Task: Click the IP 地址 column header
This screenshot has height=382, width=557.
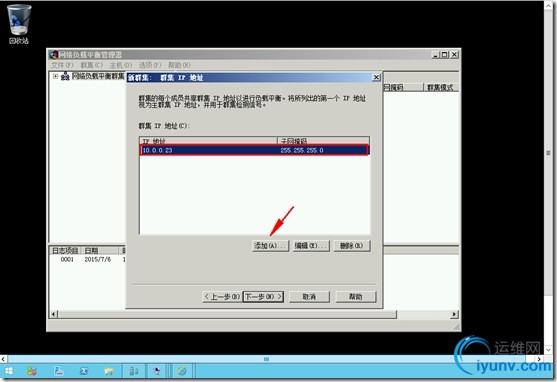Action: click(208, 141)
